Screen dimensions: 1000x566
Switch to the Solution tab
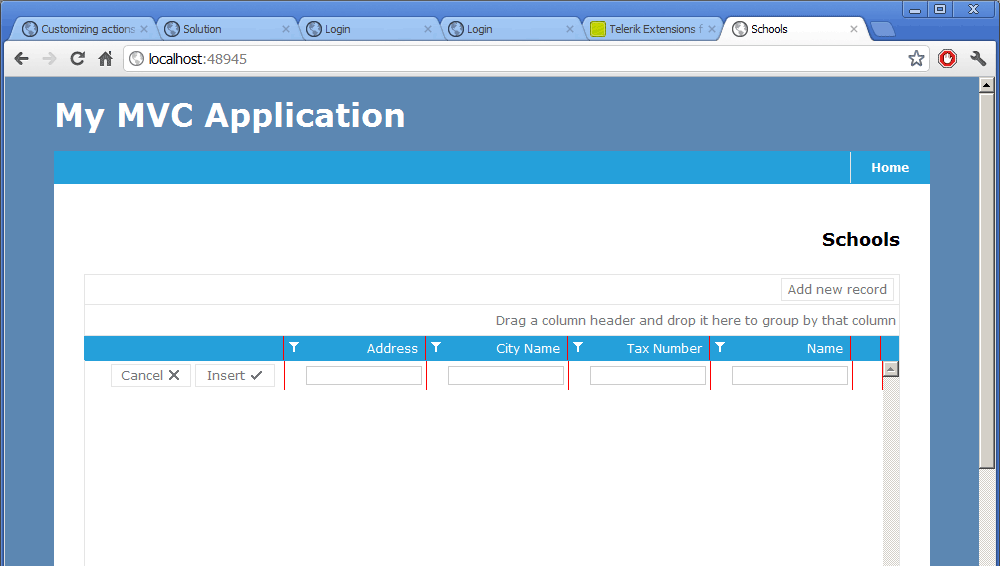click(x=228, y=29)
